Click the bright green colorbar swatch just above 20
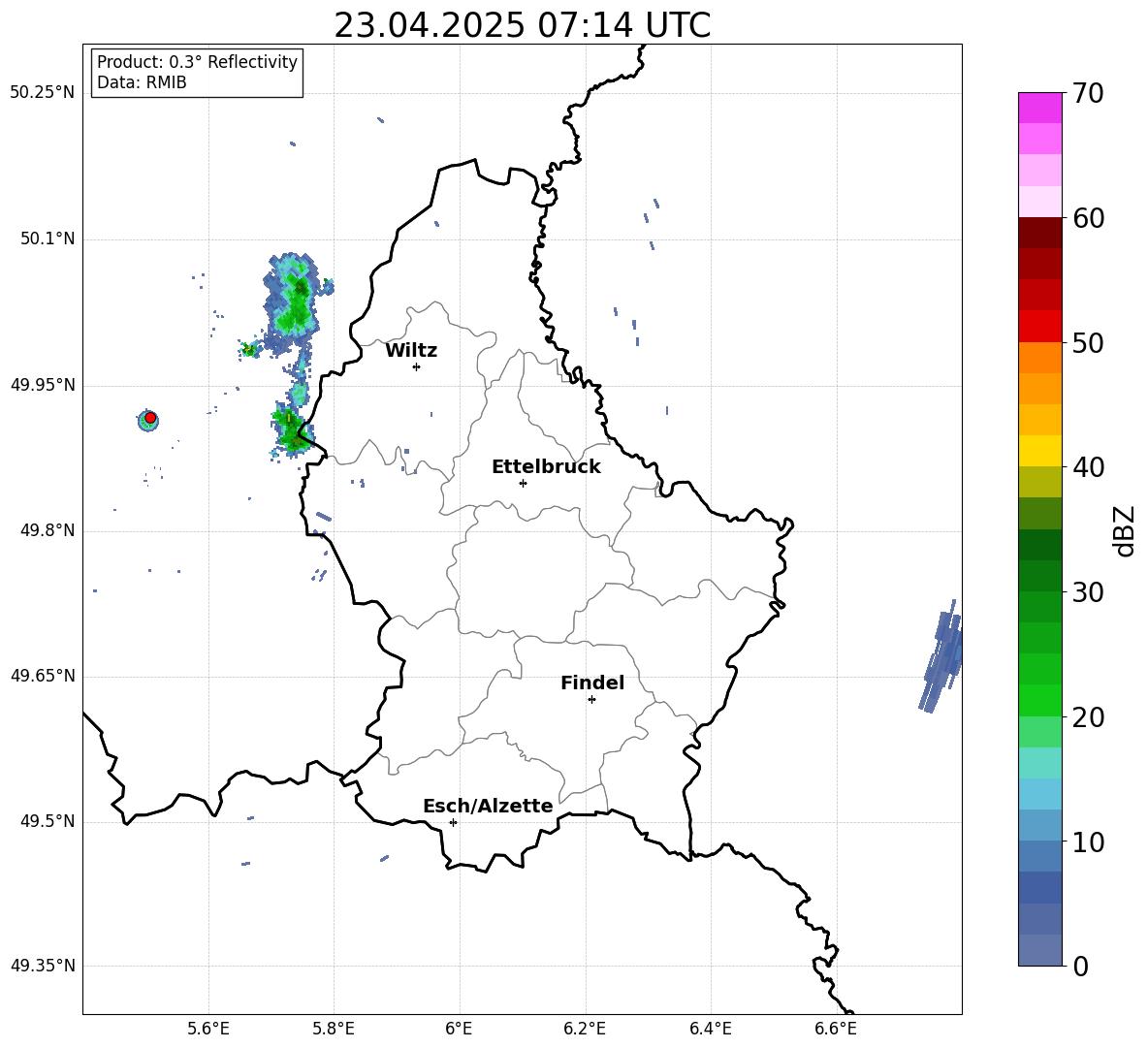 (x=1039, y=700)
